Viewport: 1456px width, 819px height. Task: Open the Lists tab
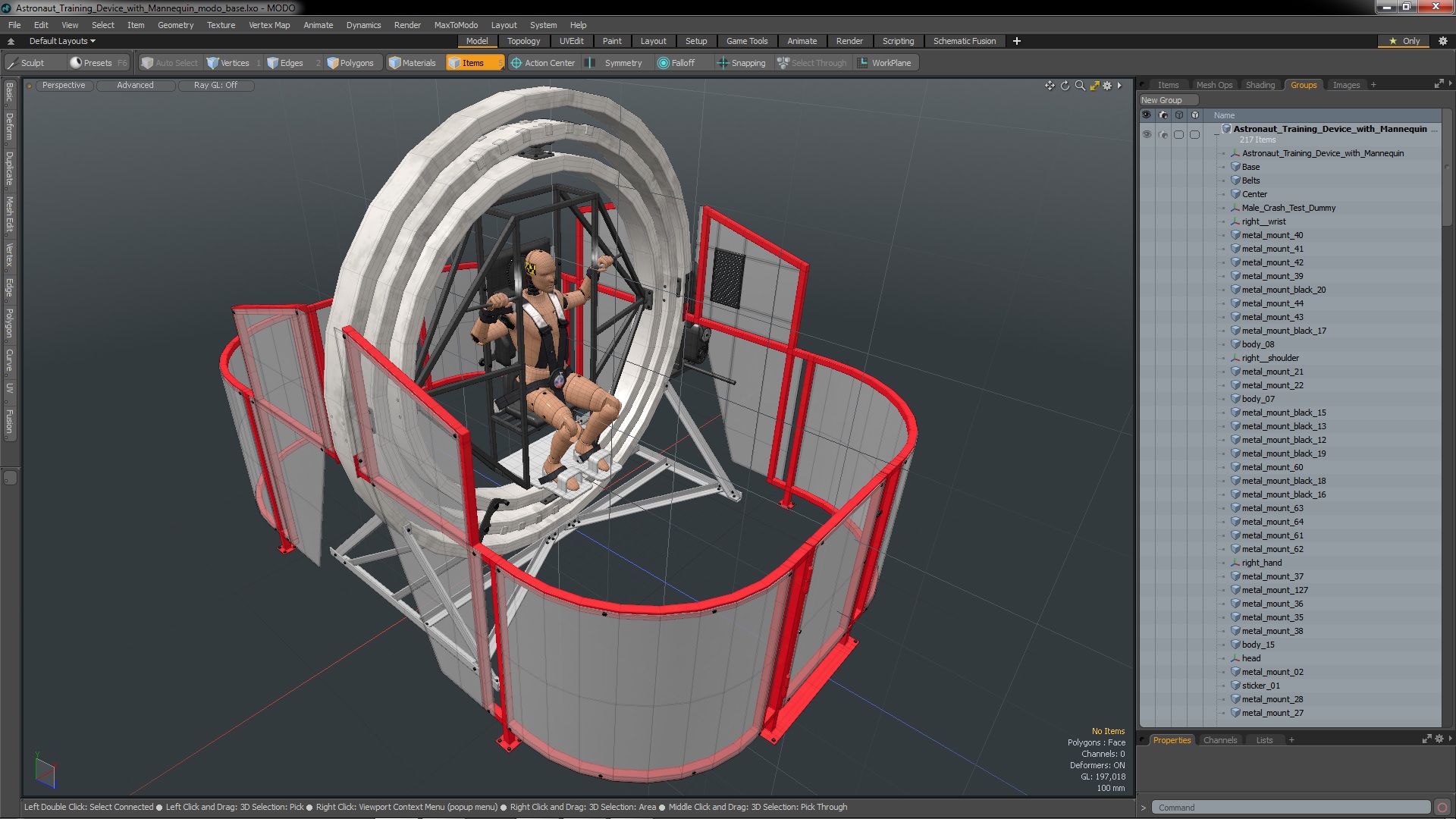(x=1264, y=740)
